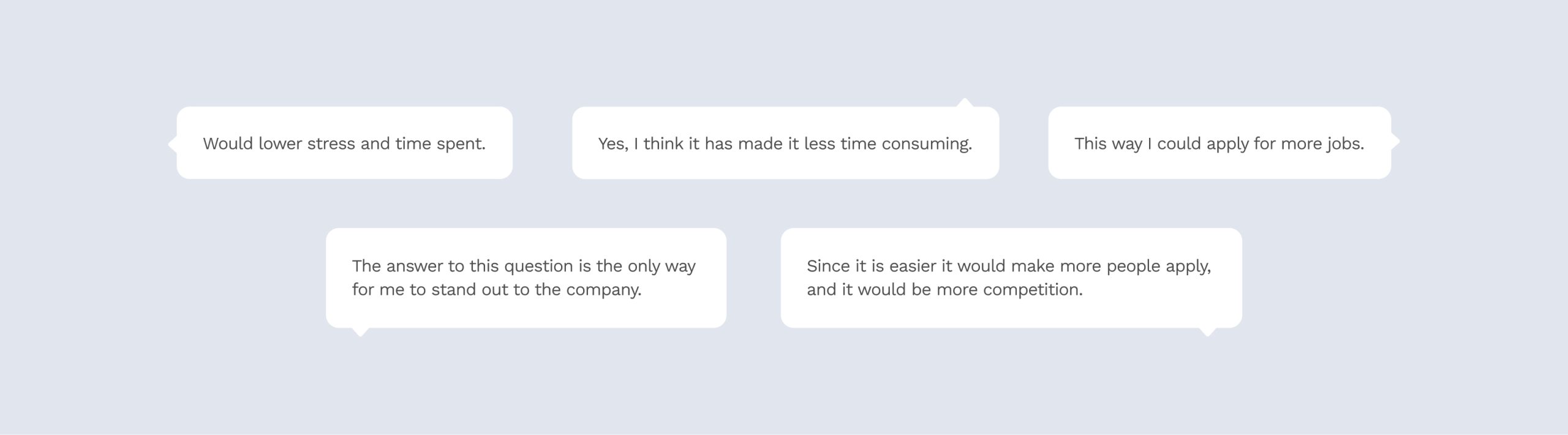Click the bottom tail of the 'Since it is easier' bubble
This screenshot has width=1568, height=435.
(x=1207, y=332)
